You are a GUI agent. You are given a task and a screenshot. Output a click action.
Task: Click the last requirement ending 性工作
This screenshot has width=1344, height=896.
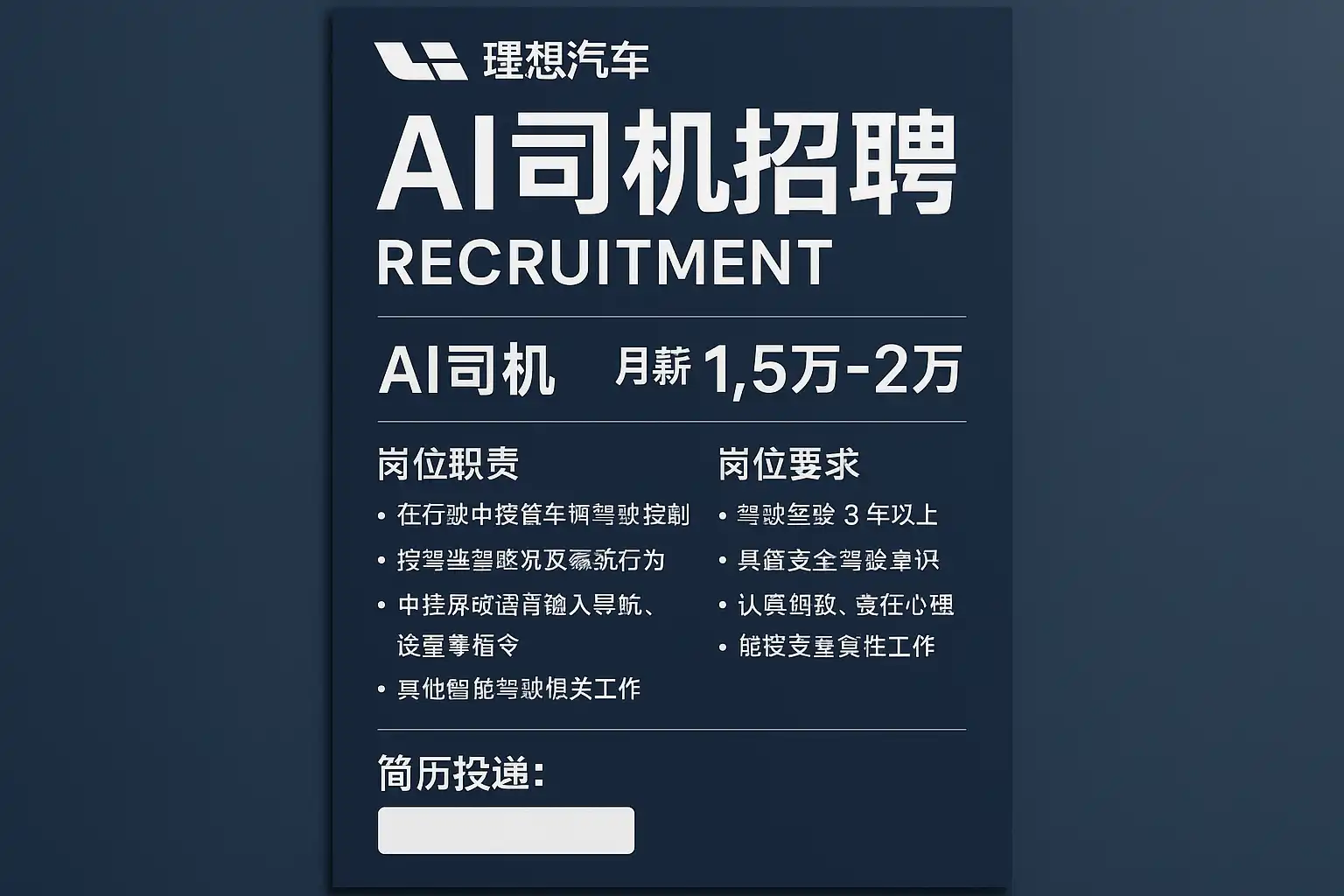pos(836,647)
